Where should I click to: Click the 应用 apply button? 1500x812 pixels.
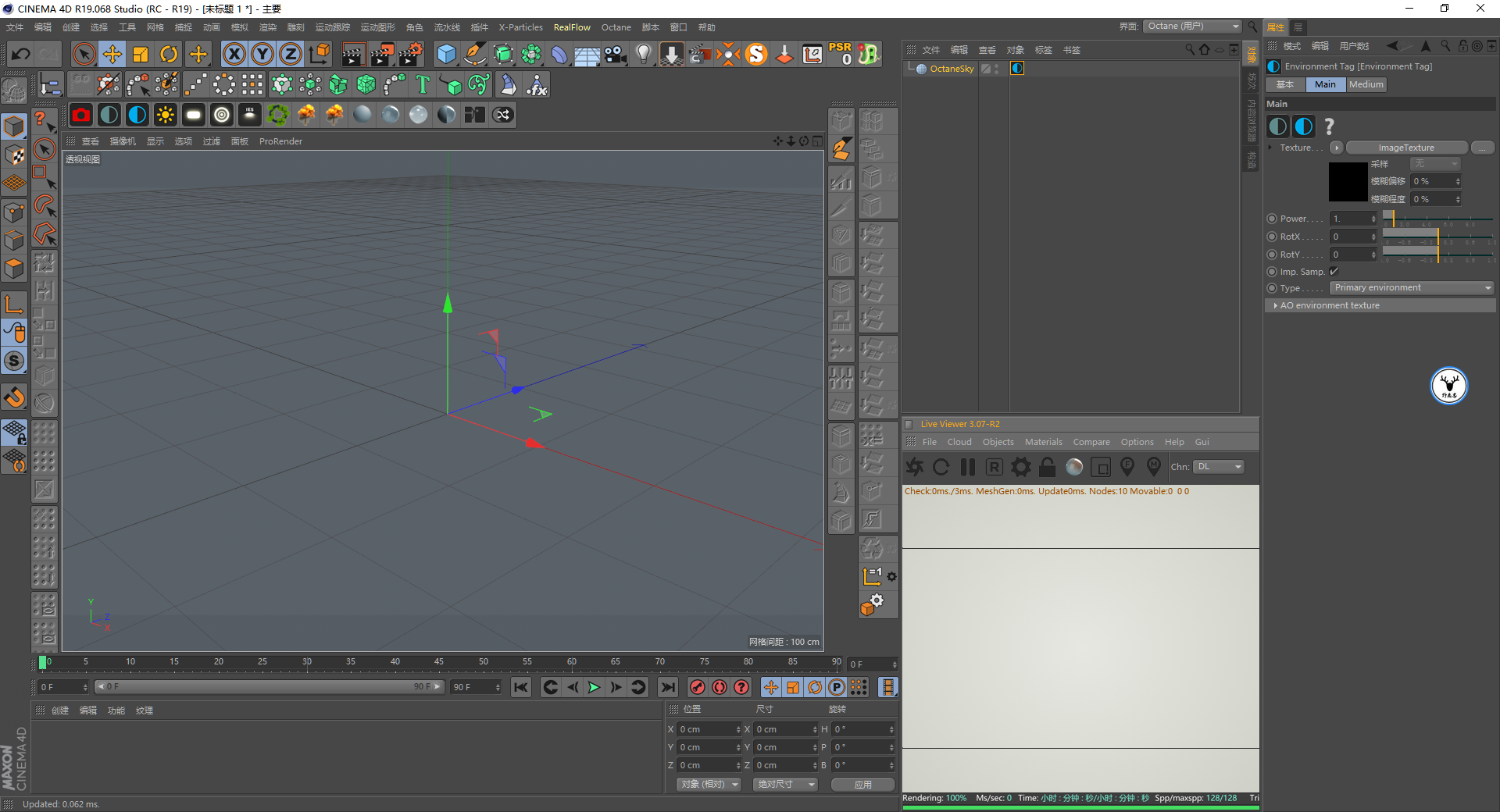[862, 784]
